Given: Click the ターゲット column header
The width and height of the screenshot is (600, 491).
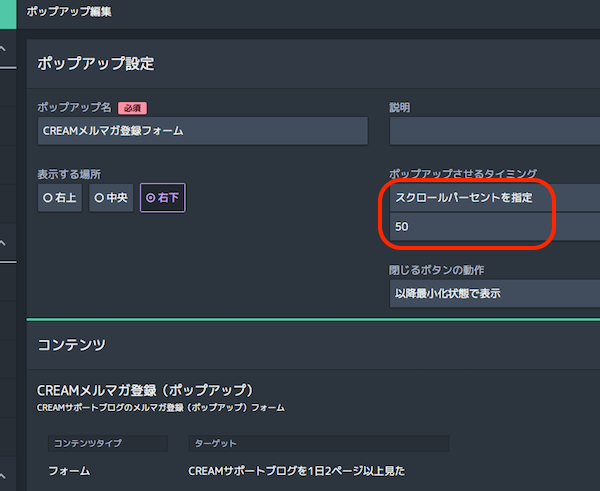Looking at the screenshot, I should (319, 443).
